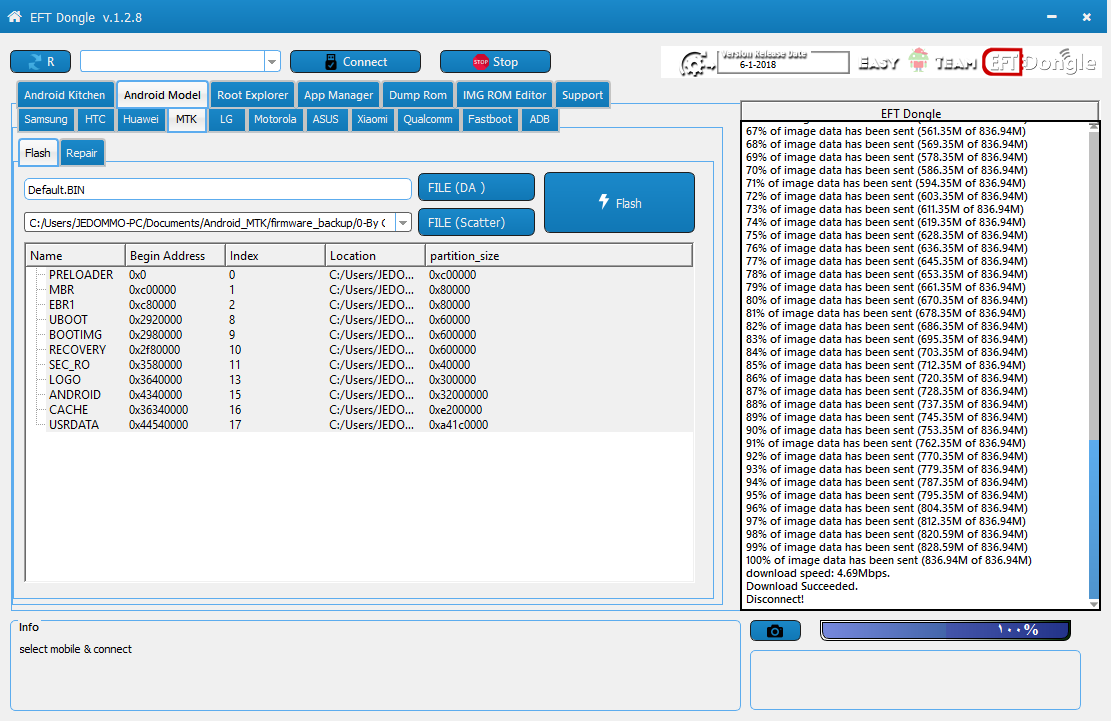Click the Connect button

[x=355, y=62]
